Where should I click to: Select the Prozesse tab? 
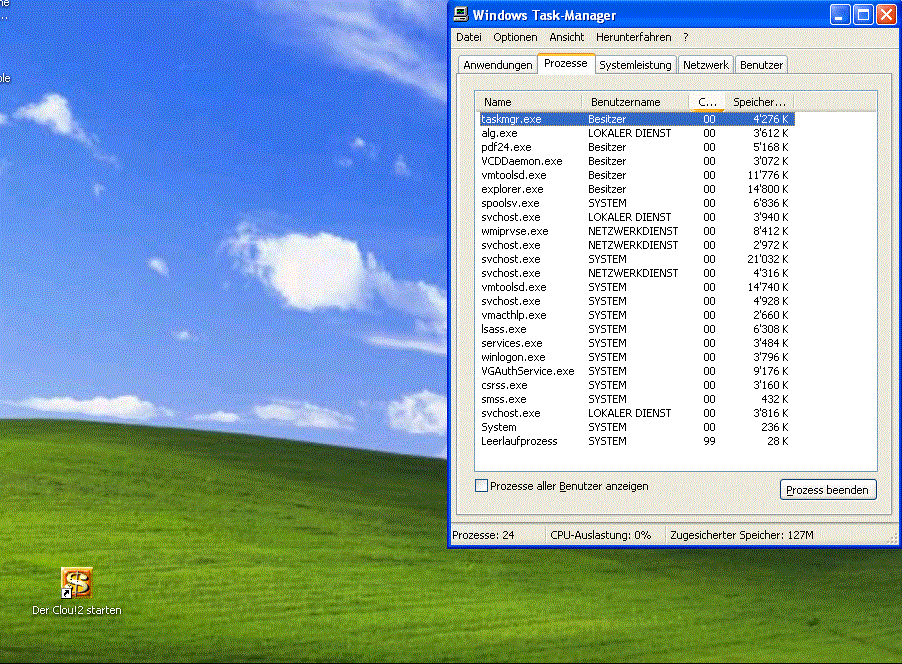565,63
